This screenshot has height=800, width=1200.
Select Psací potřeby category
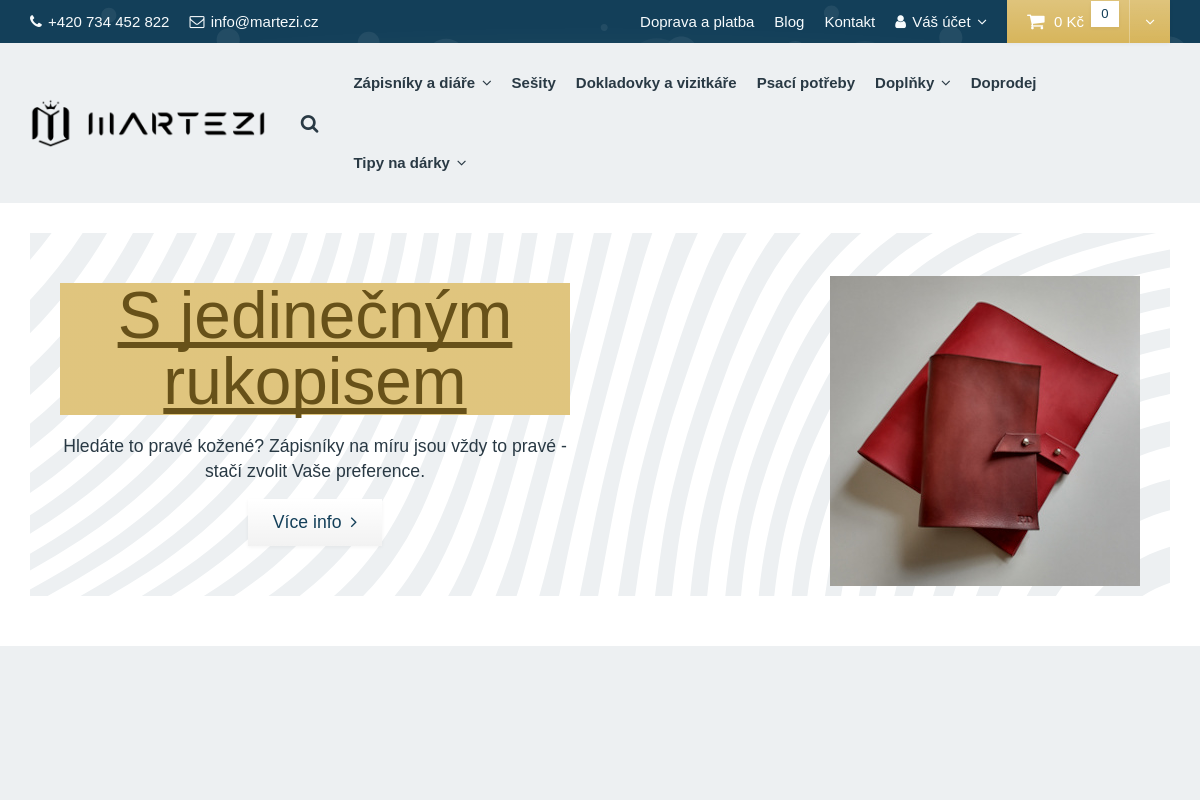coord(805,83)
